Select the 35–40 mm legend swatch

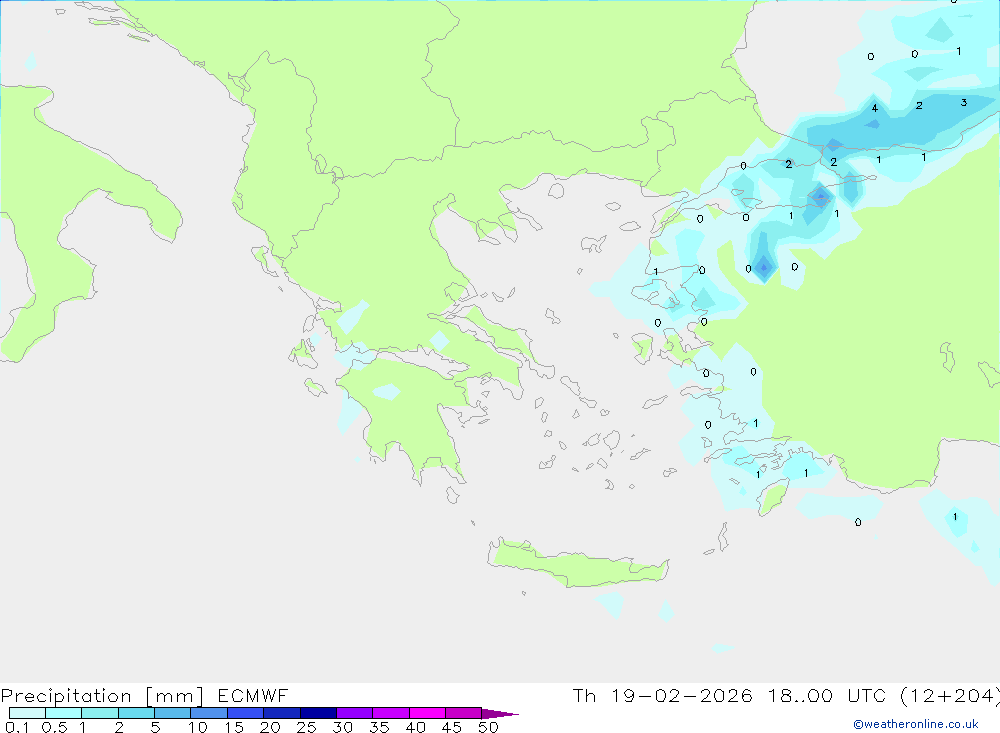[x=391, y=713]
